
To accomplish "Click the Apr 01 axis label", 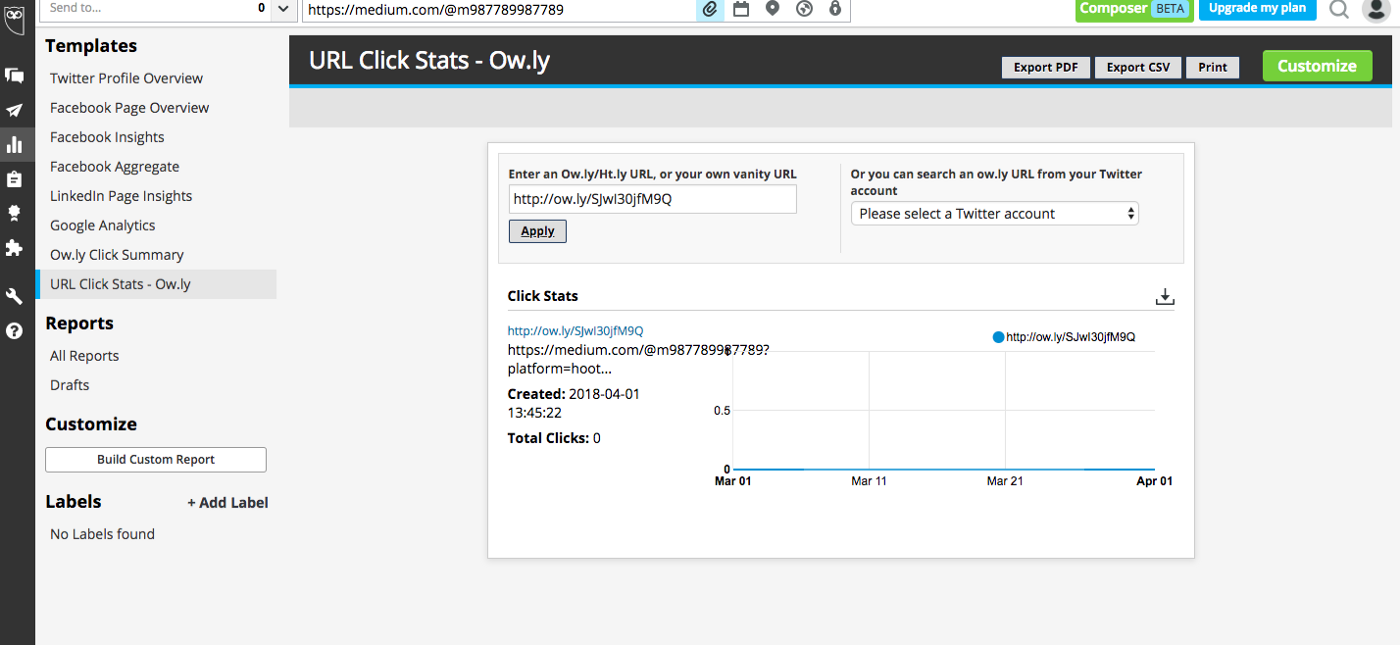I will point(1154,481).
